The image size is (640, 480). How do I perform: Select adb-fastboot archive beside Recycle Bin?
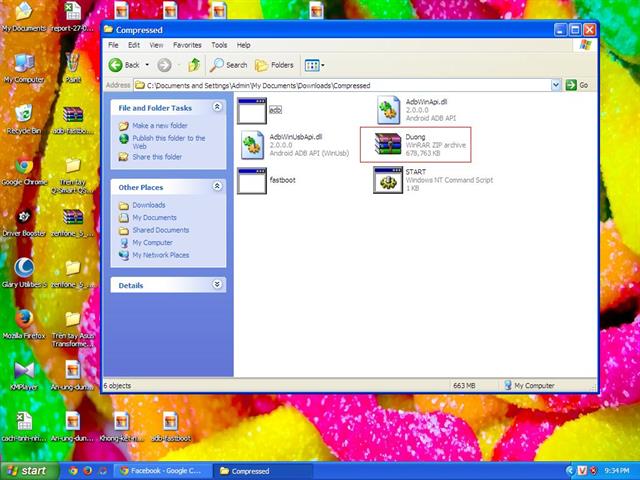pos(73,120)
